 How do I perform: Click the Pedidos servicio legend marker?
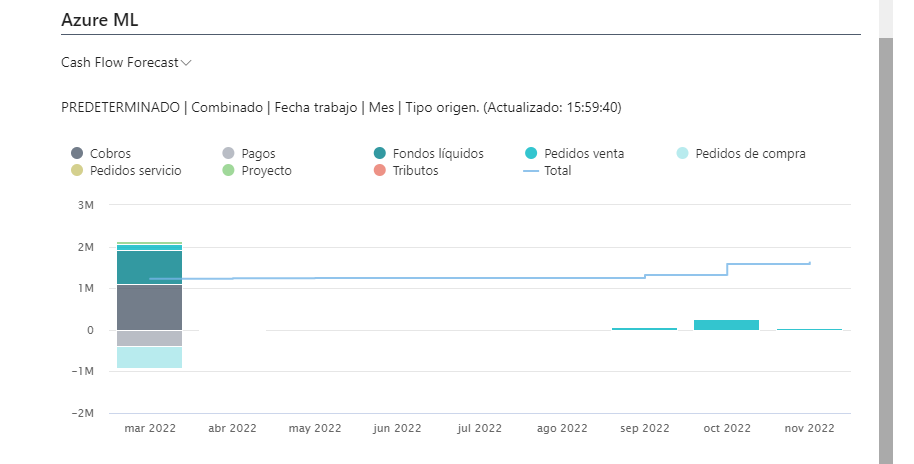pyautogui.click(x=77, y=171)
